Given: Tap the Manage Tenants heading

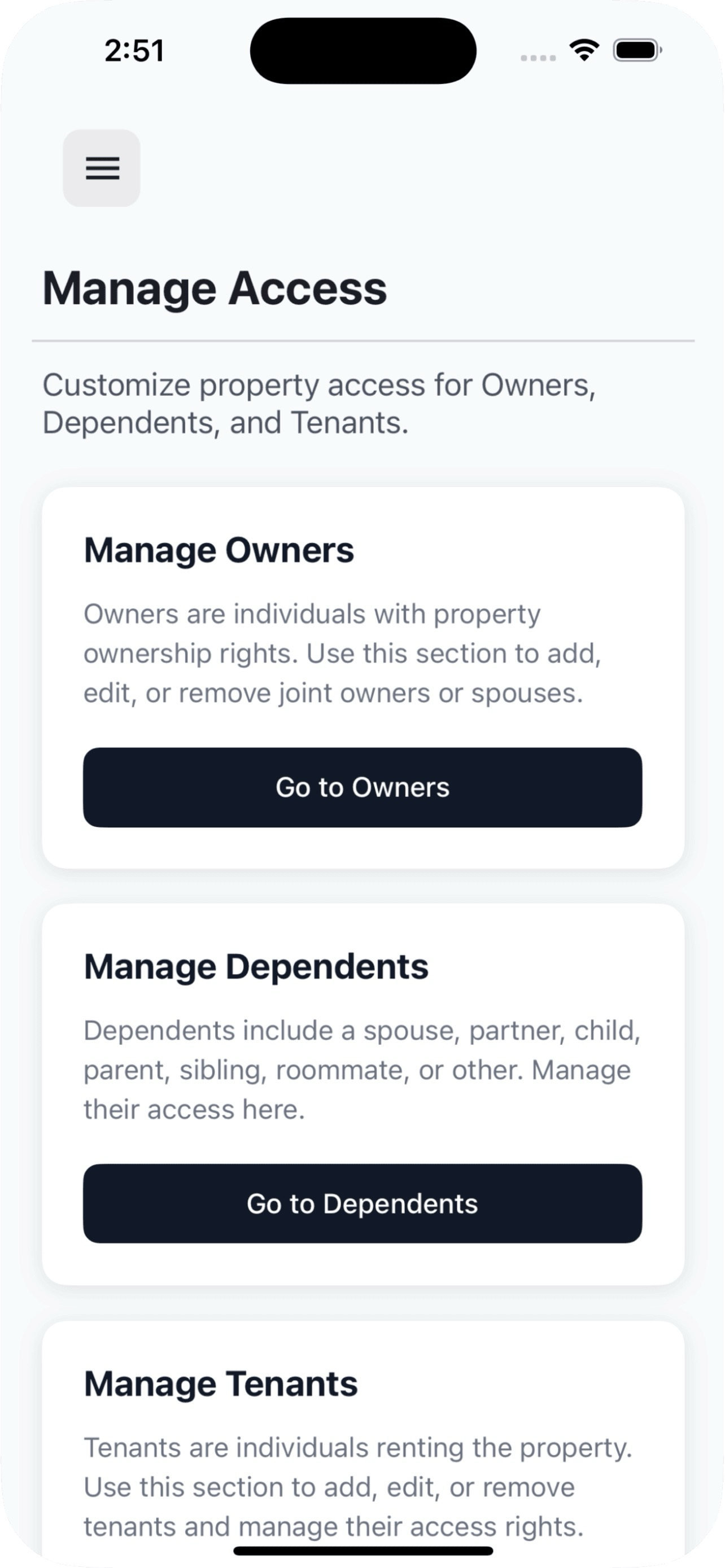Looking at the screenshot, I should point(221,1383).
